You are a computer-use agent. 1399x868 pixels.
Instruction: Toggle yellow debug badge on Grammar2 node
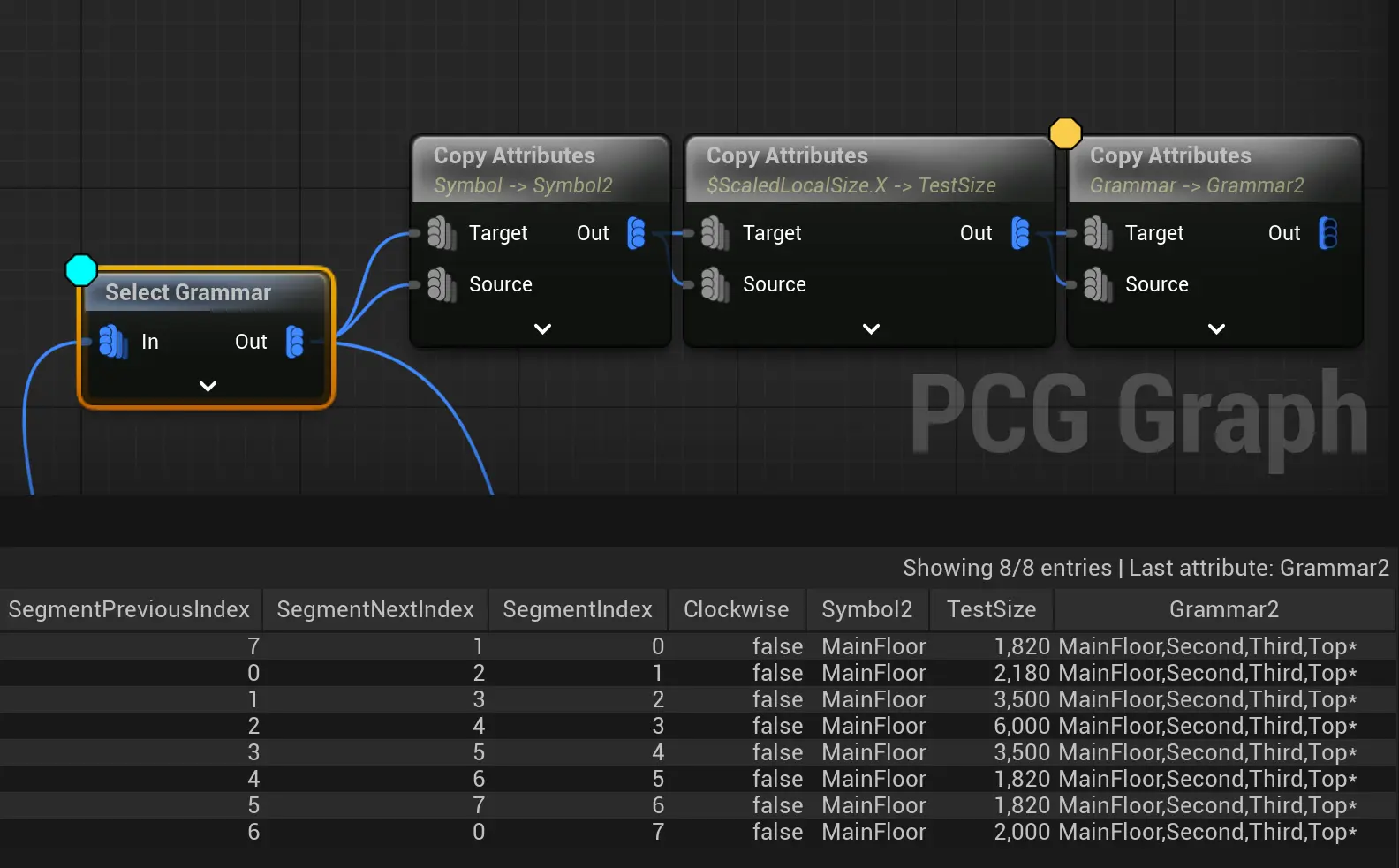click(x=1065, y=133)
